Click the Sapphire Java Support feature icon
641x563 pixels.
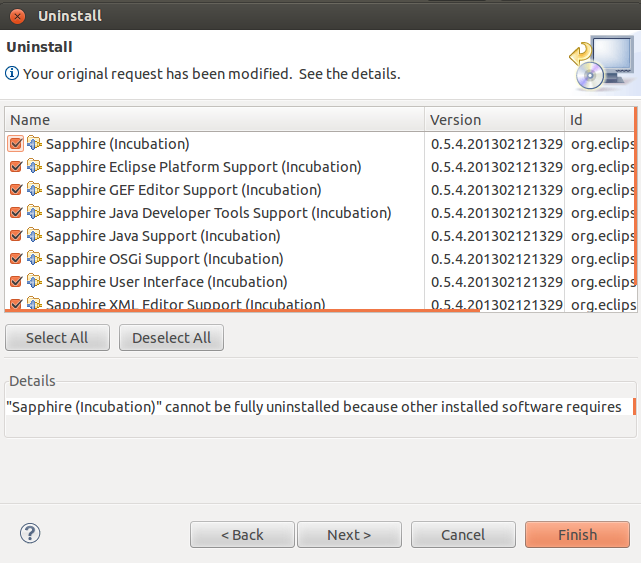(34, 236)
